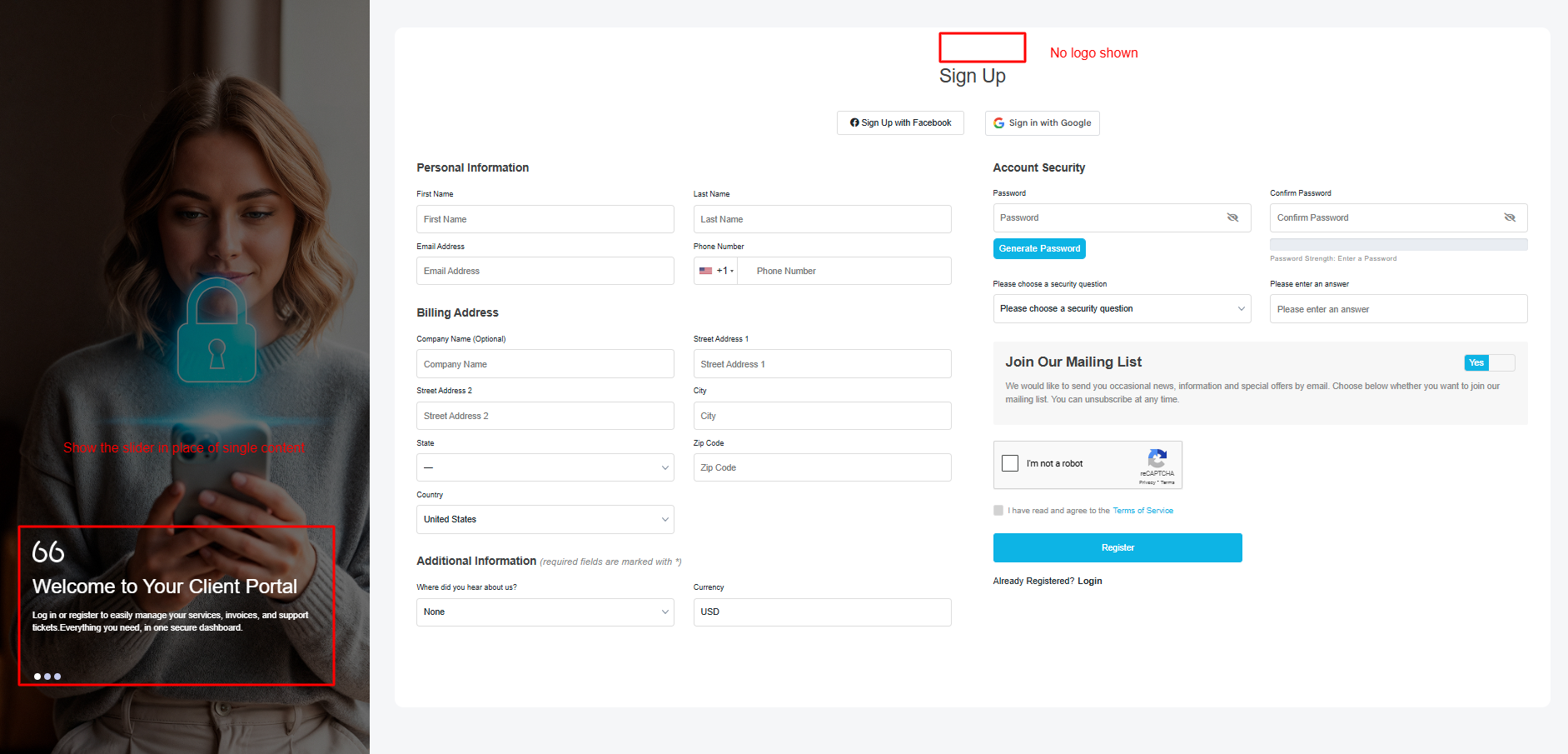
Task: Open the security question dropdown
Action: pos(1121,308)
